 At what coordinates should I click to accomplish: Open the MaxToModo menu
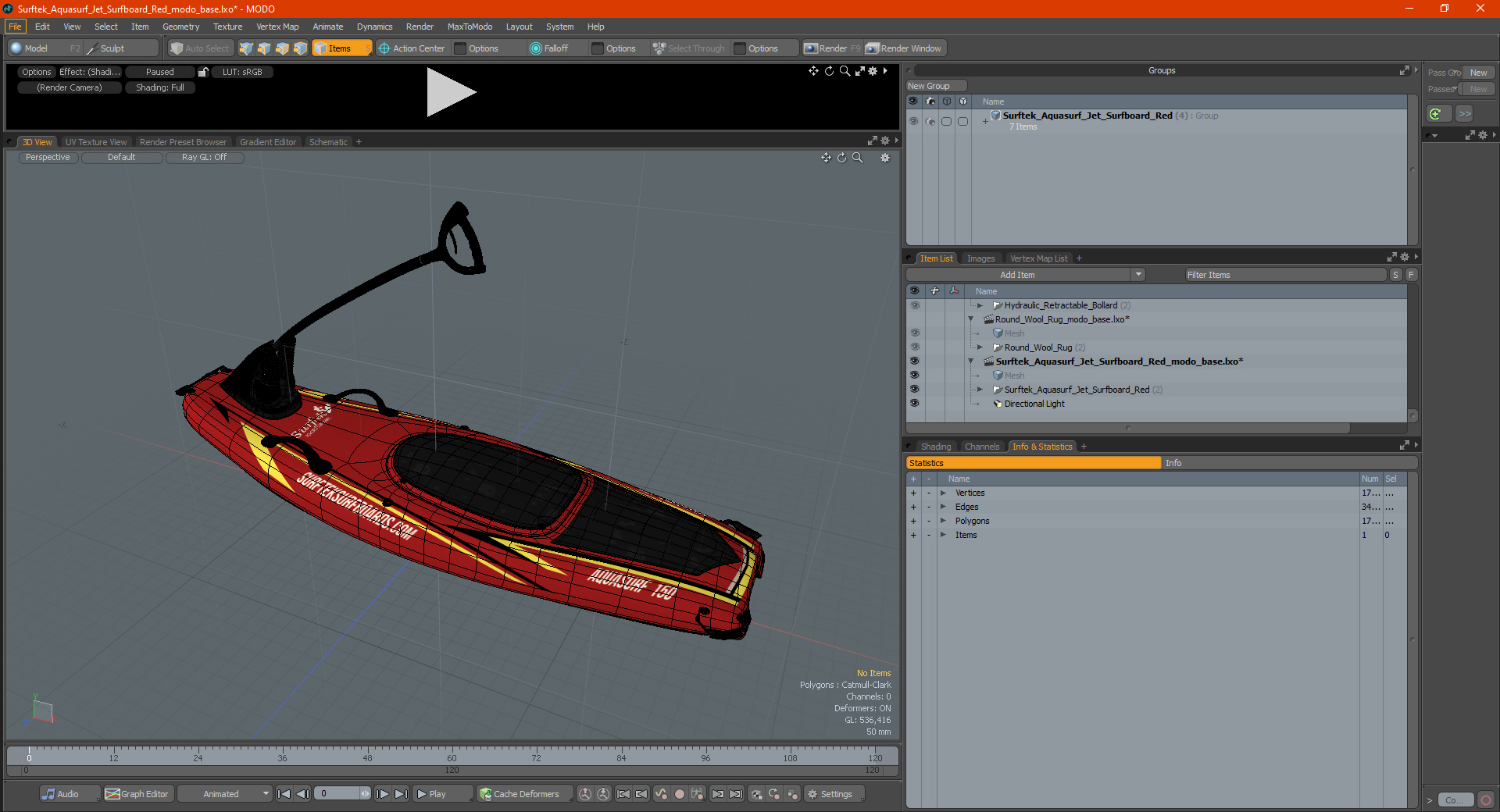point(470,27)
